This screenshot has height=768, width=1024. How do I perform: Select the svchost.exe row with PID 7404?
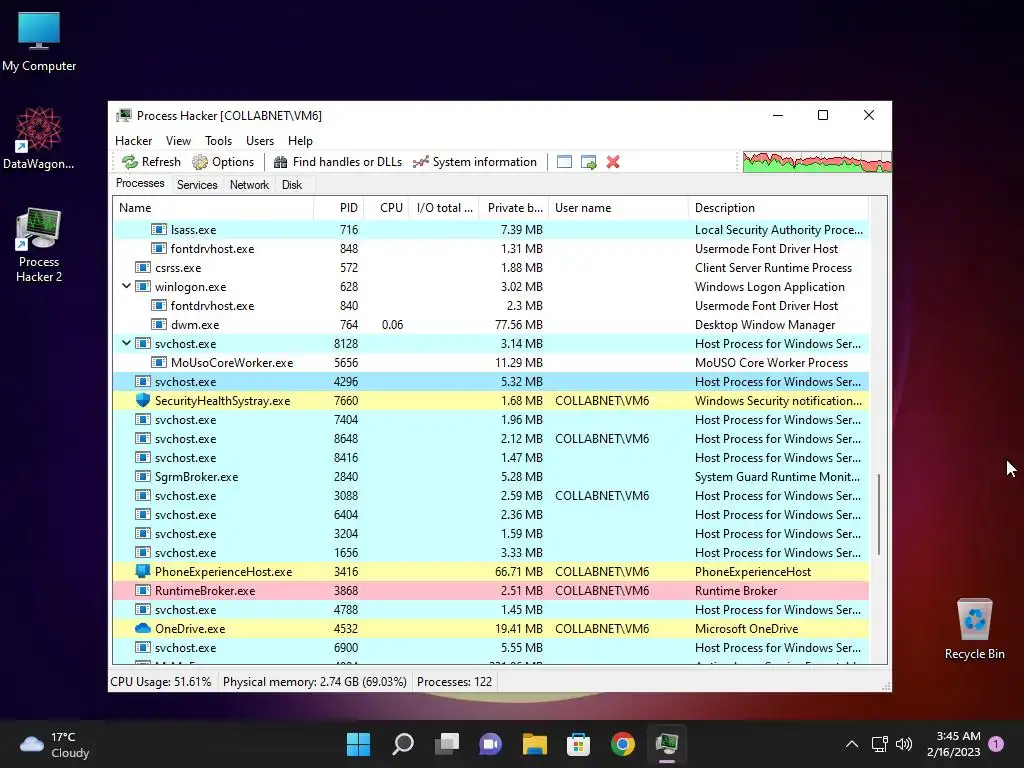coord(490,419)
